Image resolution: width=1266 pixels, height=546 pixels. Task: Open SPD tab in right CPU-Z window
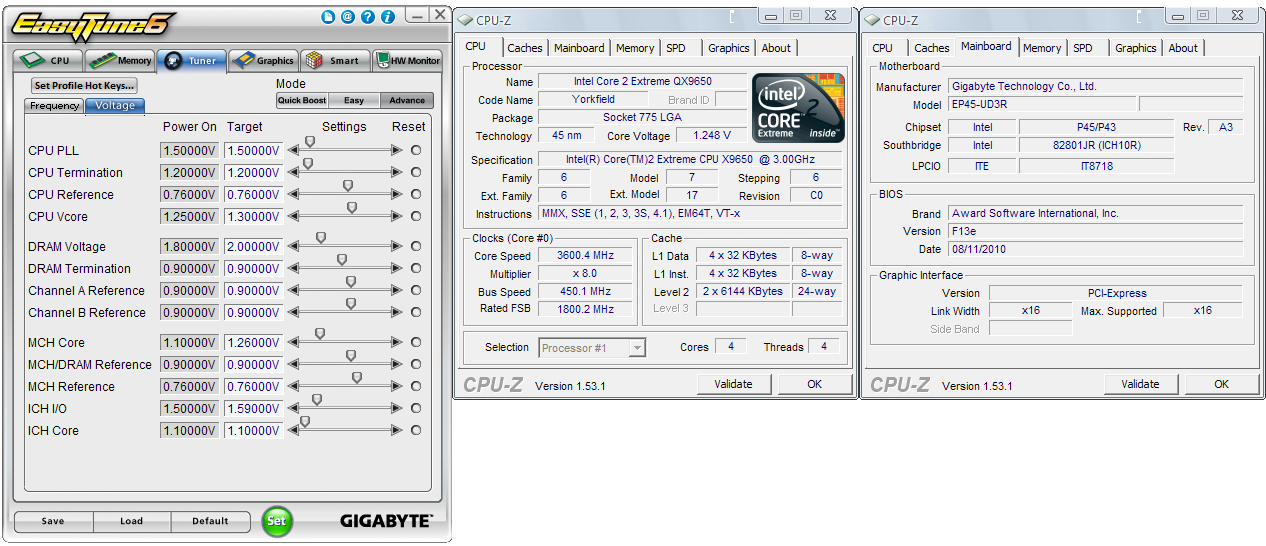(1083, 48)
